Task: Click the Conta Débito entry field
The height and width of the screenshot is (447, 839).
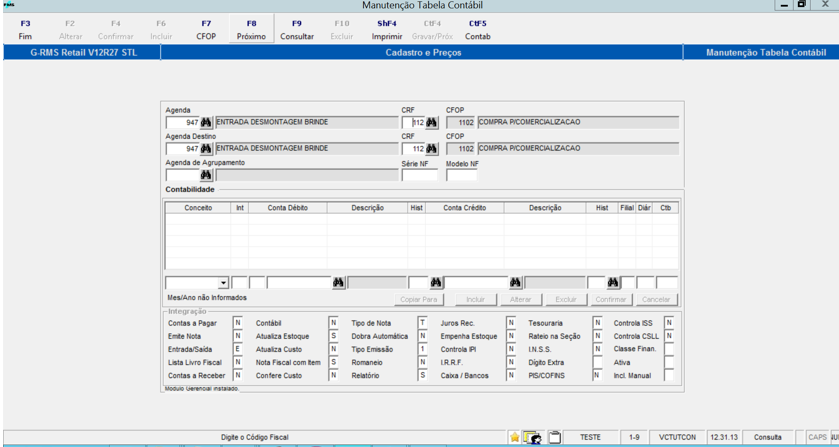Action: 299,283
